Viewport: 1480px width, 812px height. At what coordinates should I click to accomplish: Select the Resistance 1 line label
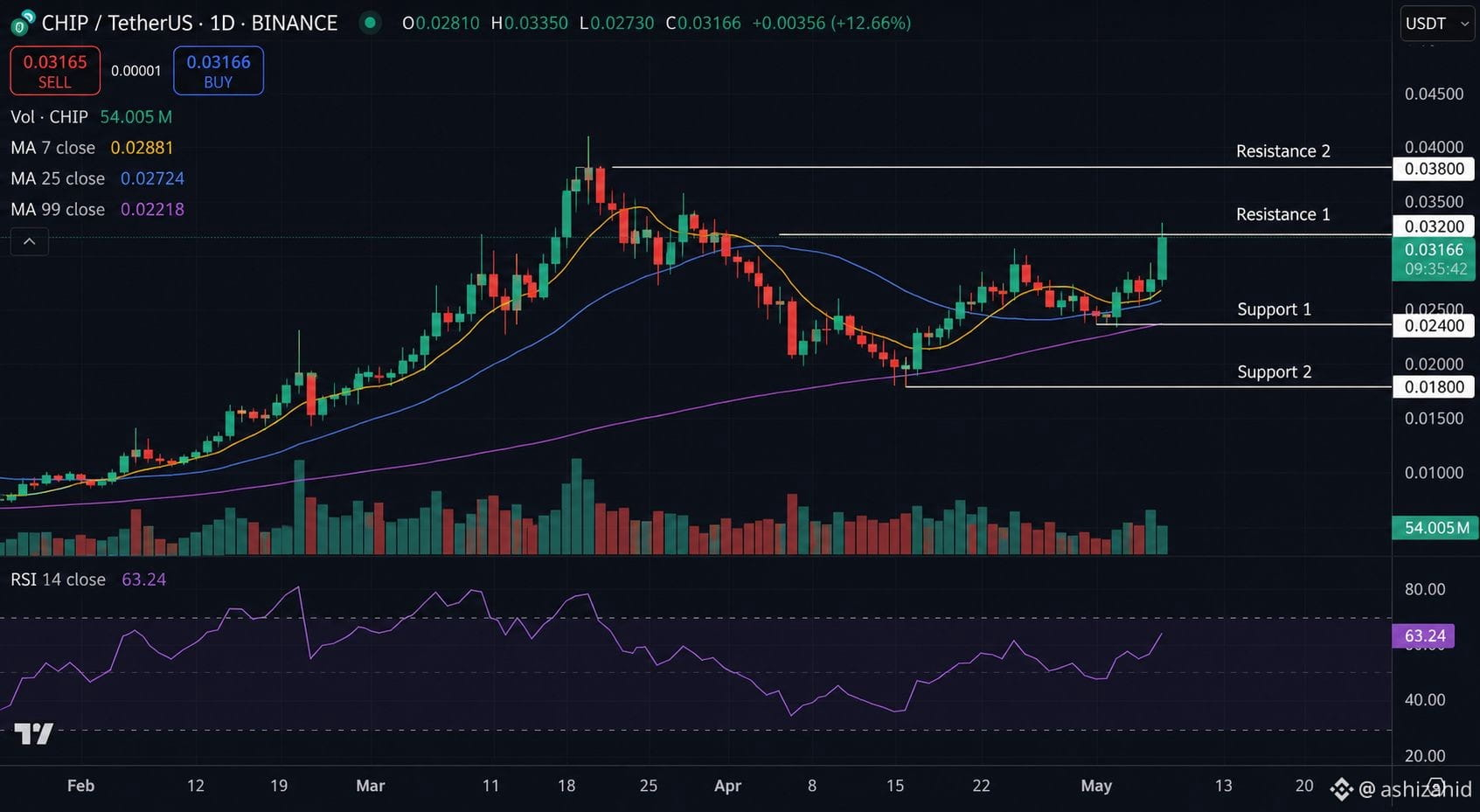coord(1283,214)
